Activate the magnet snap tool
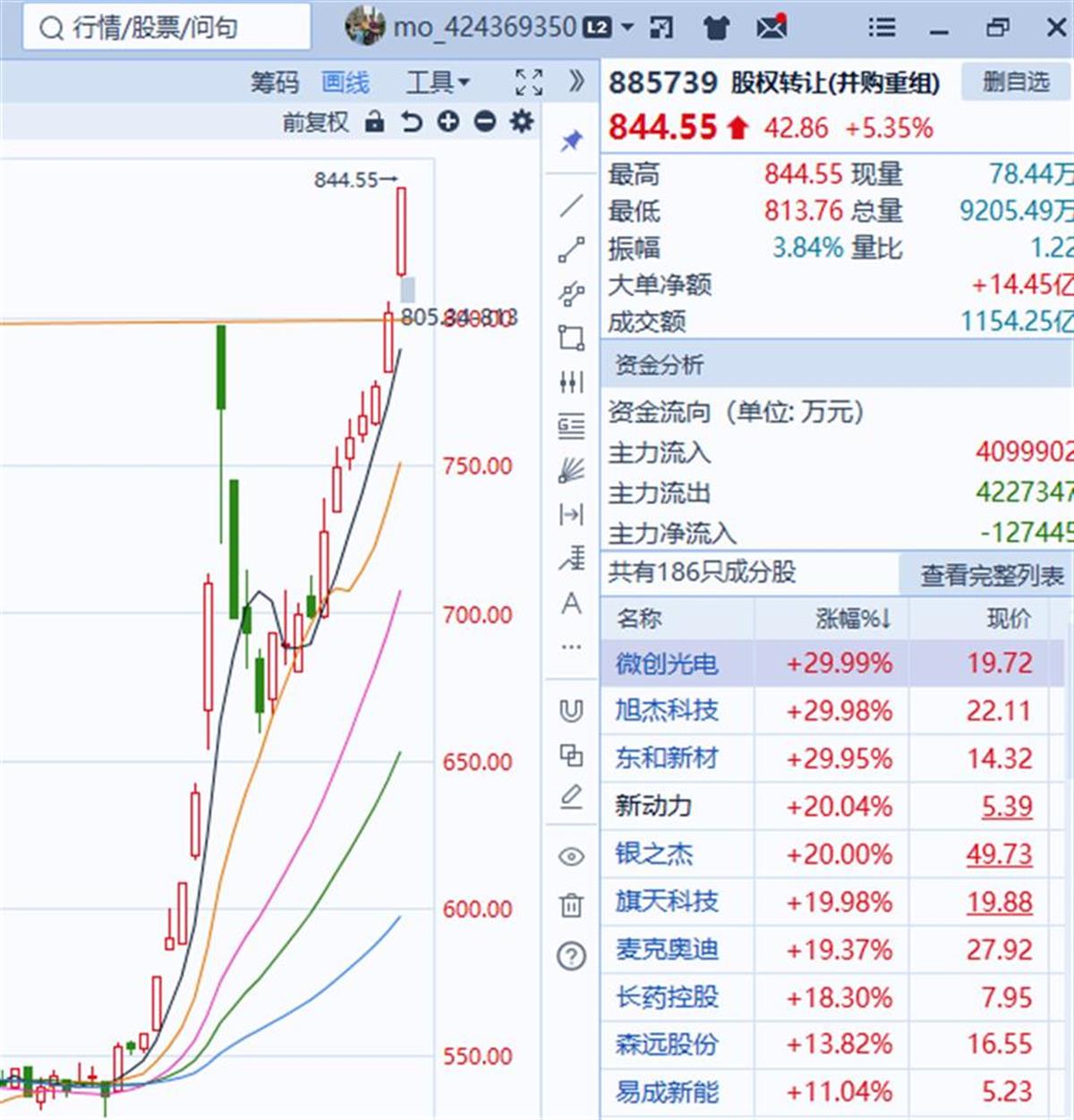 click(571, 711)
